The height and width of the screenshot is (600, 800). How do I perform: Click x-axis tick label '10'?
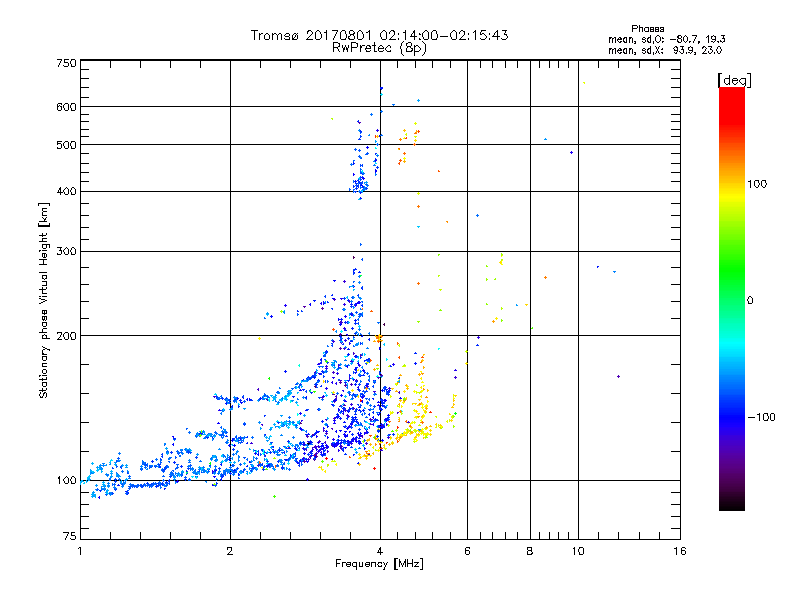578,551
